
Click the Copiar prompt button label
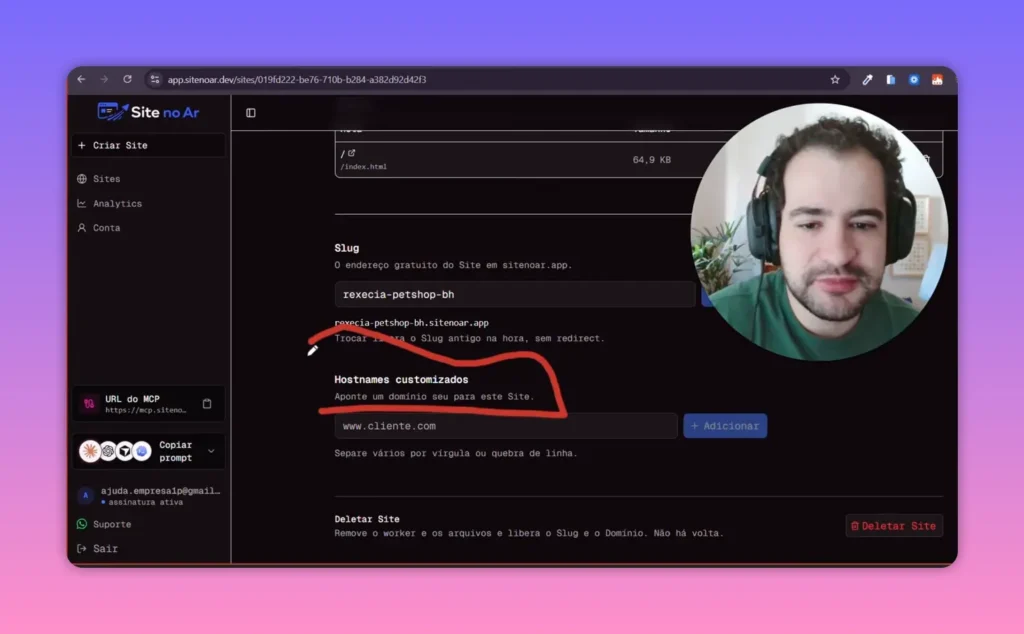[x=176, y=451]
